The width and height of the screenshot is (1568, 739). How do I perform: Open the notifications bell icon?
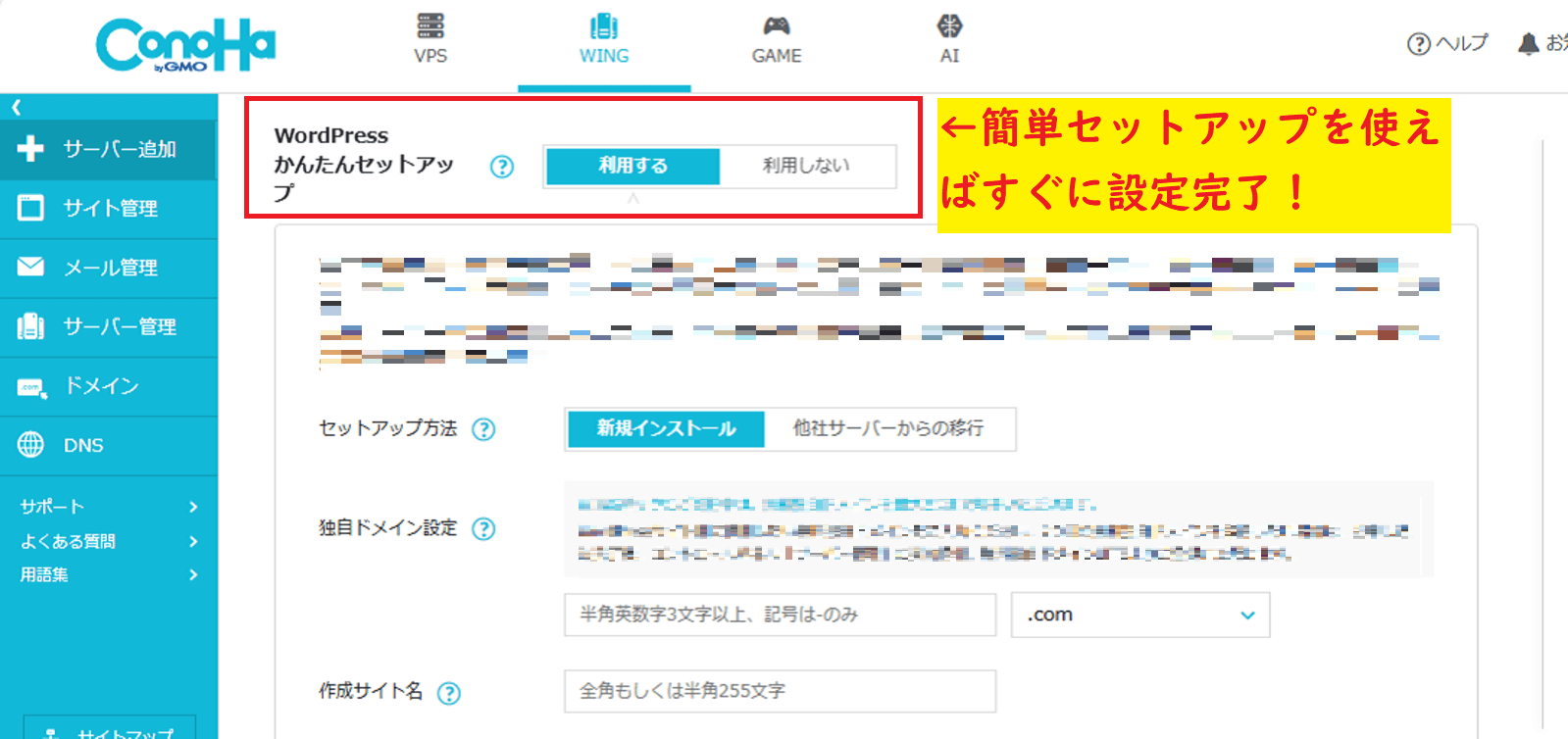pos(1528,44)
